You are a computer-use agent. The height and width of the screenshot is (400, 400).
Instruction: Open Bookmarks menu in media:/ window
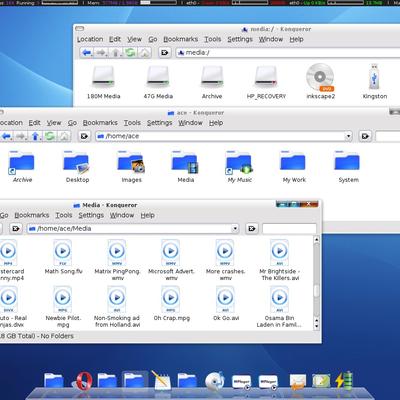180,39
